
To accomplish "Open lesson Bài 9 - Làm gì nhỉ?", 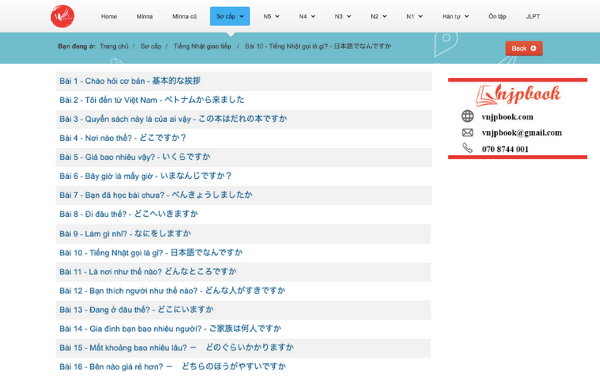I will click(x=125, y=234).
